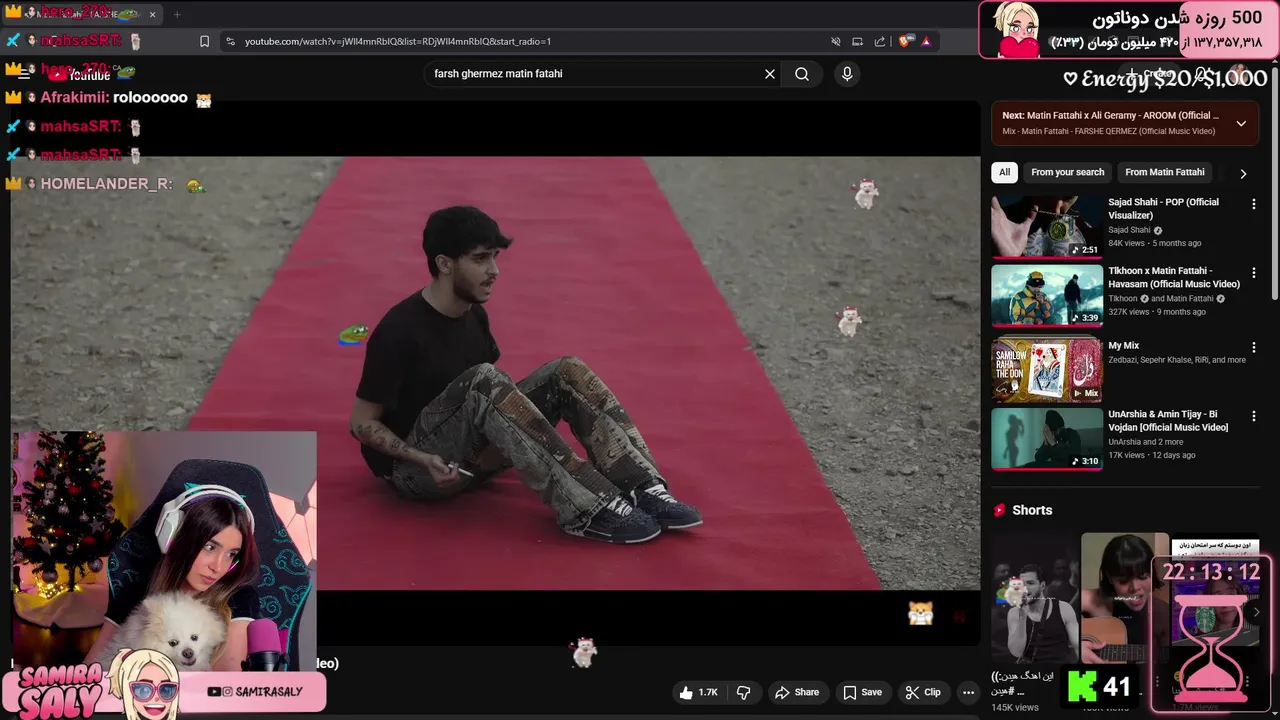The image size is (1280, 720).
Task: Click the YouTube logo to go home
Action: tap(82, 74)
